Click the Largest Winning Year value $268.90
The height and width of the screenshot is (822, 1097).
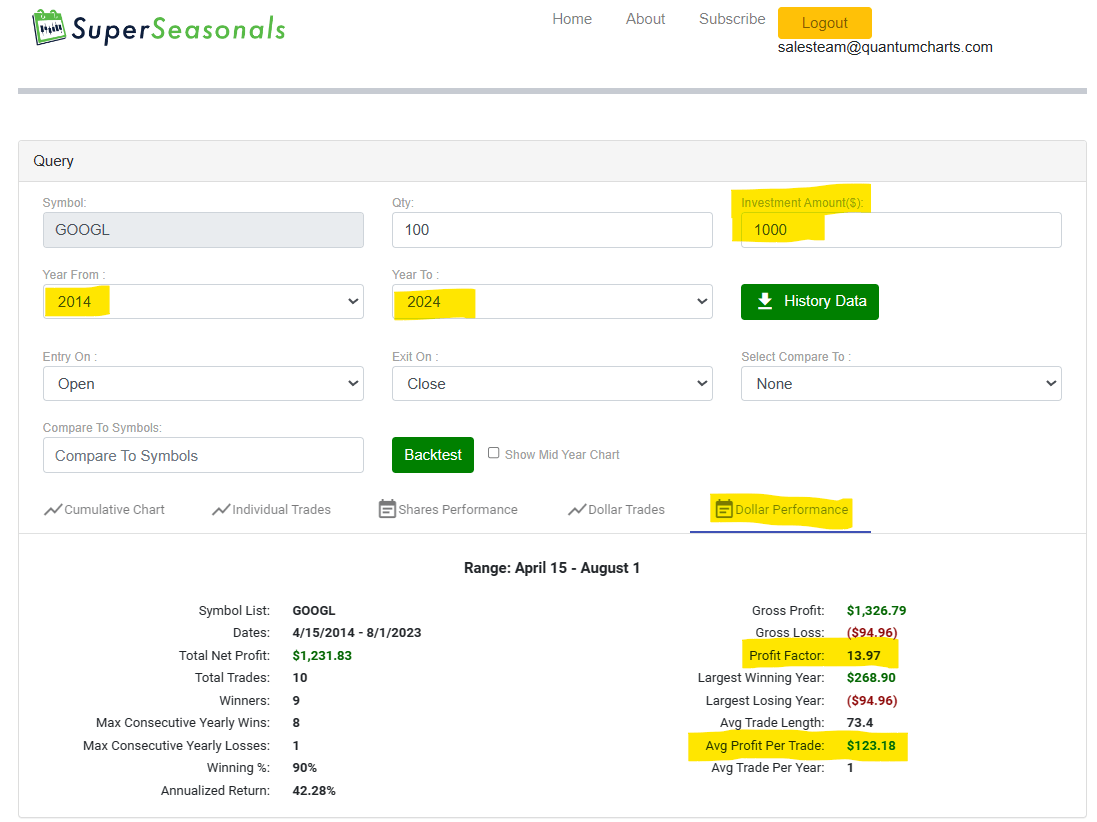coord(871,678)
